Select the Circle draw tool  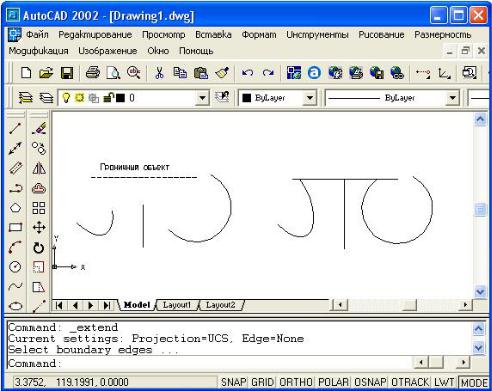[x=15, y=267]
